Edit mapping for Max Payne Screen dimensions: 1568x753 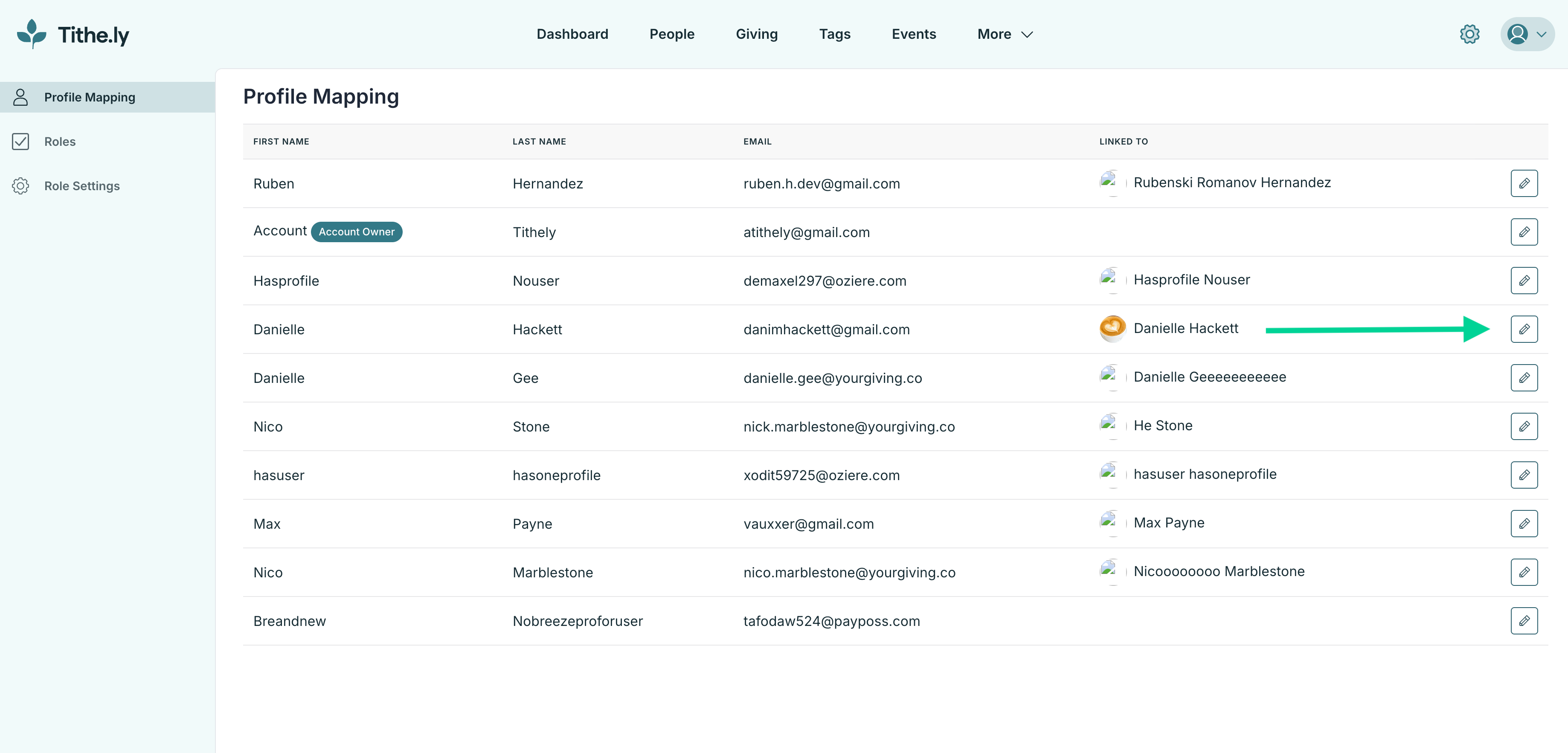[1524, 524]
